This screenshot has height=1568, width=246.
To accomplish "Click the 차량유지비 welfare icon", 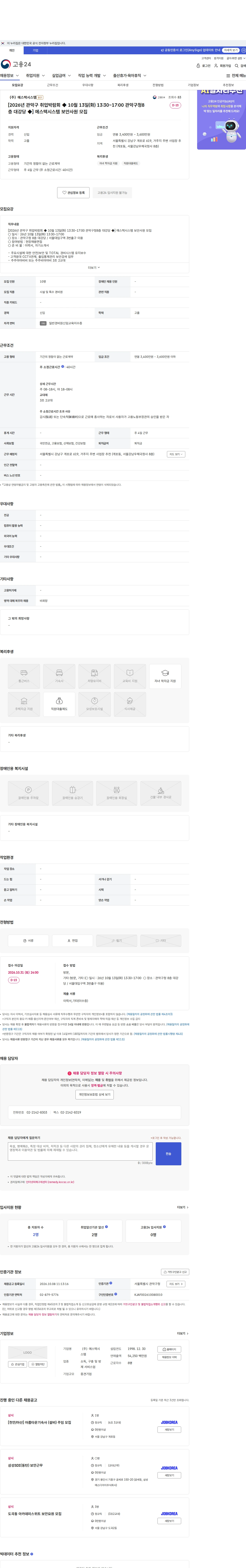I will click(94, 676).
